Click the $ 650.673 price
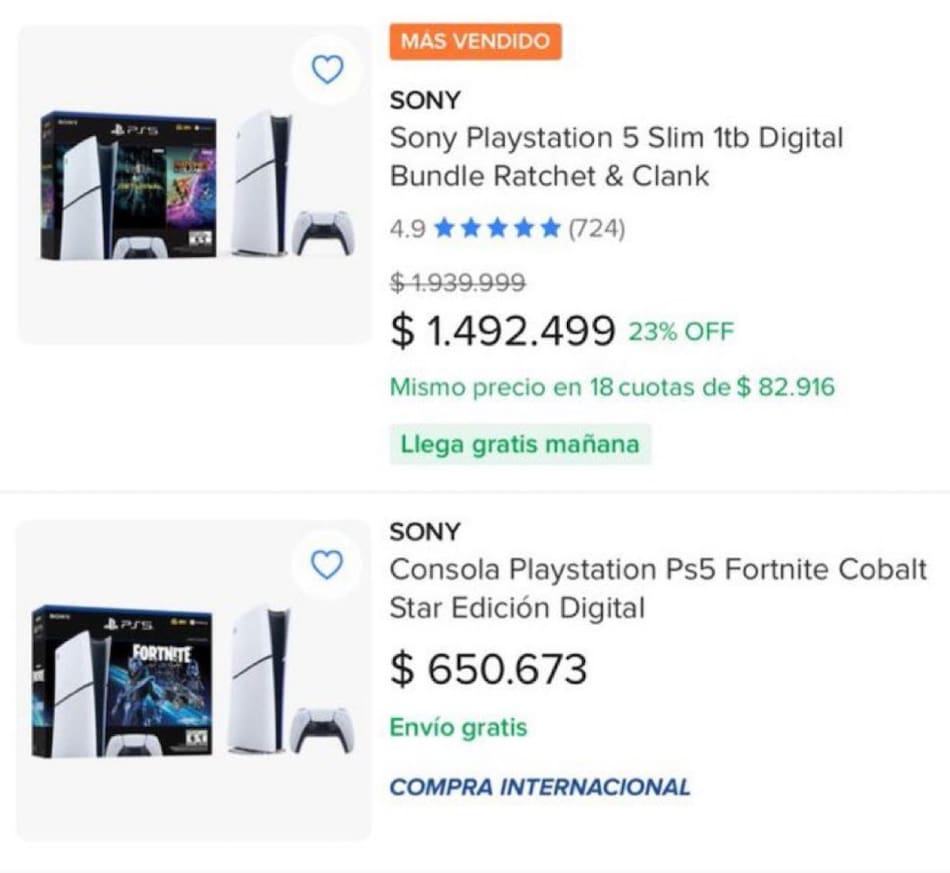 point(488,669)
